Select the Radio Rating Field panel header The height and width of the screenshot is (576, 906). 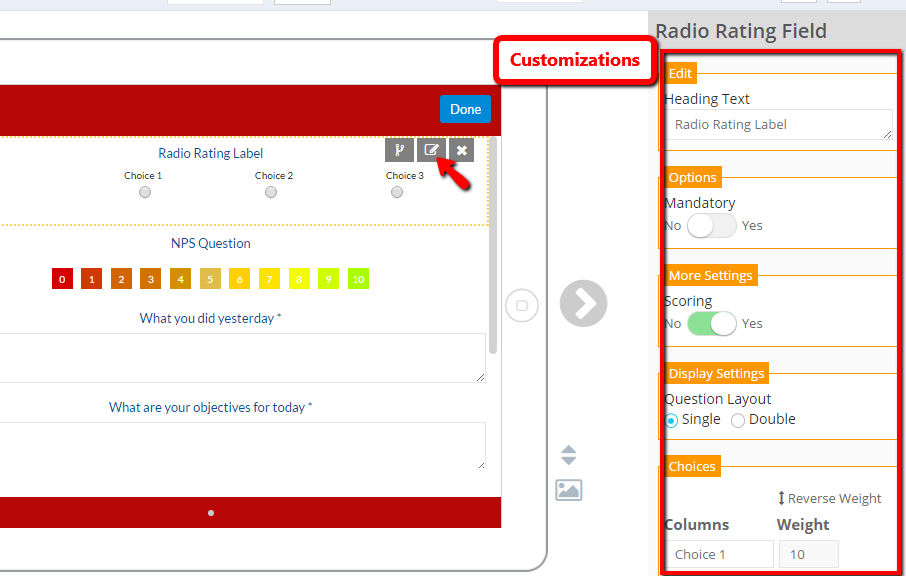[x=741, y=31]
